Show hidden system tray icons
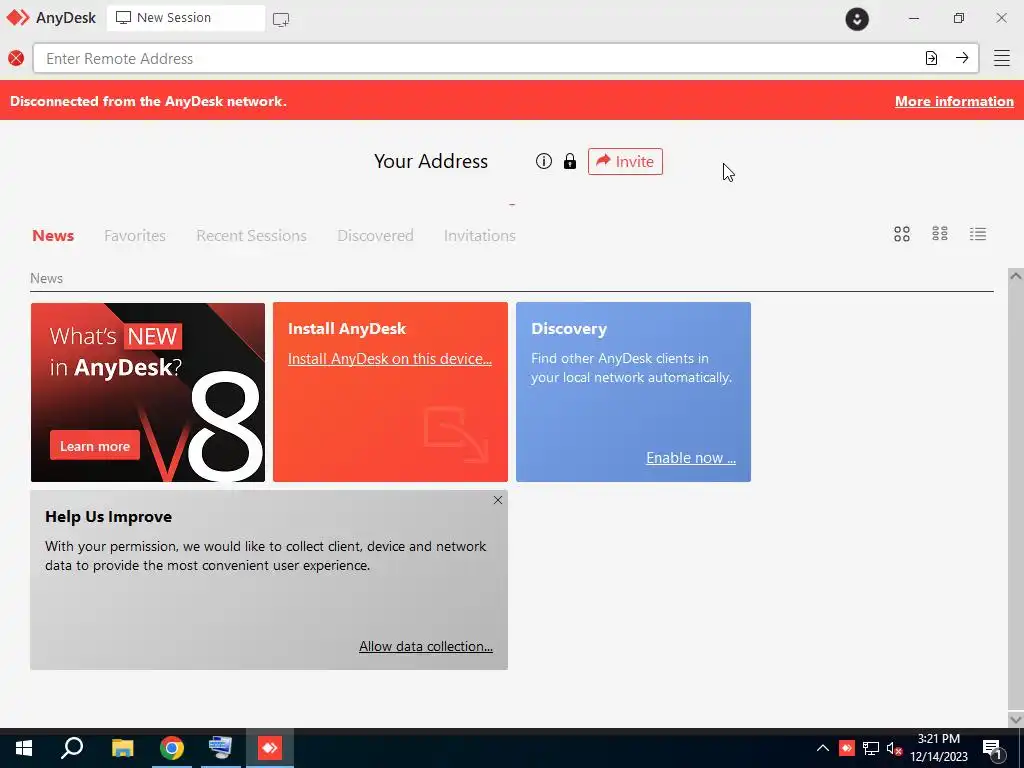This screenshot has width=1024, height=768. pyautogui.click(x=823, y=748)
